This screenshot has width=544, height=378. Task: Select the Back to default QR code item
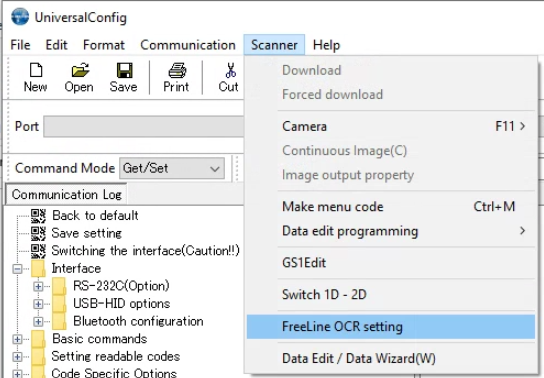[38, 216]
